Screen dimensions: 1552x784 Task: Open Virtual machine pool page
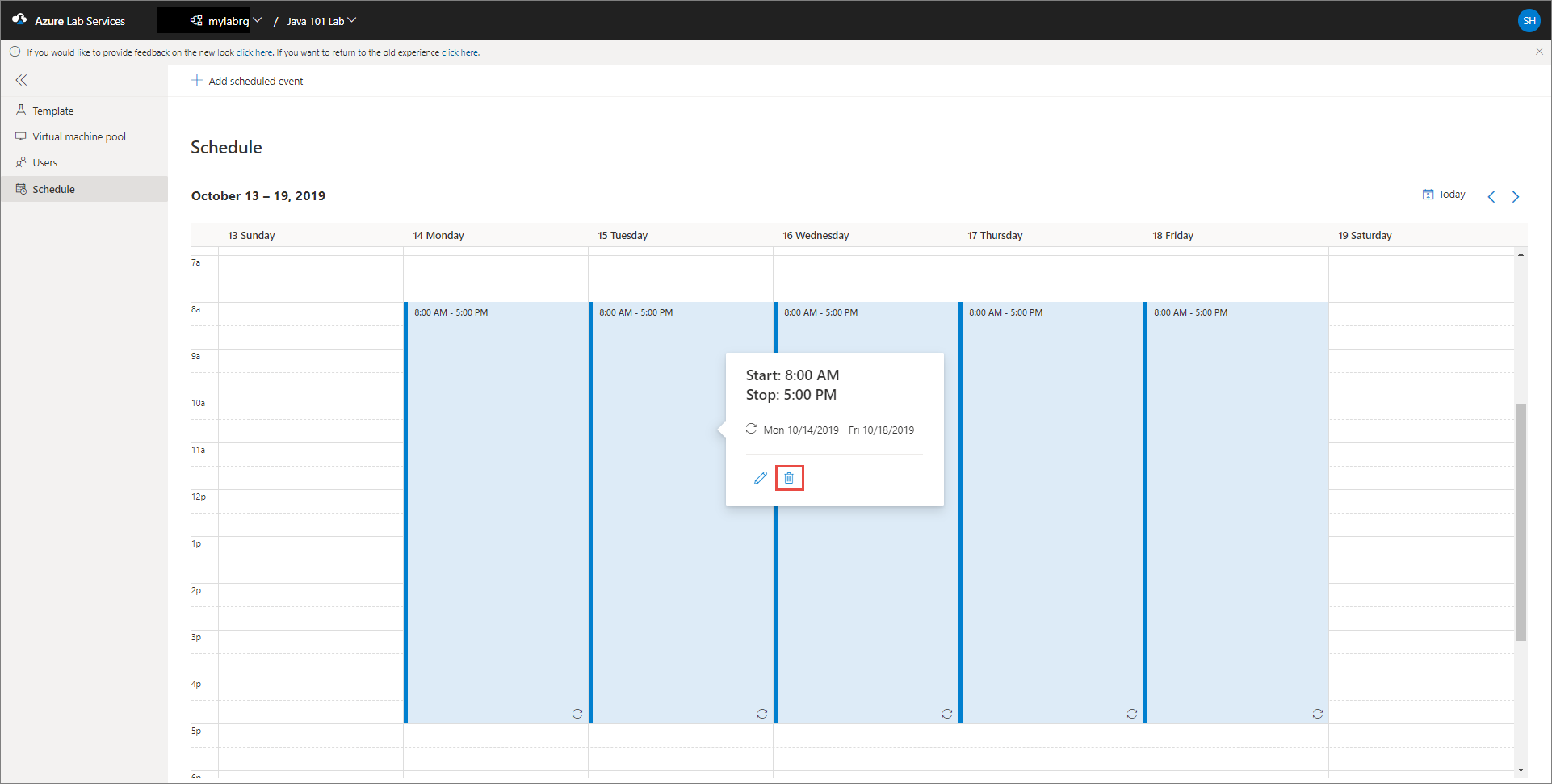[x=79, y=136]
